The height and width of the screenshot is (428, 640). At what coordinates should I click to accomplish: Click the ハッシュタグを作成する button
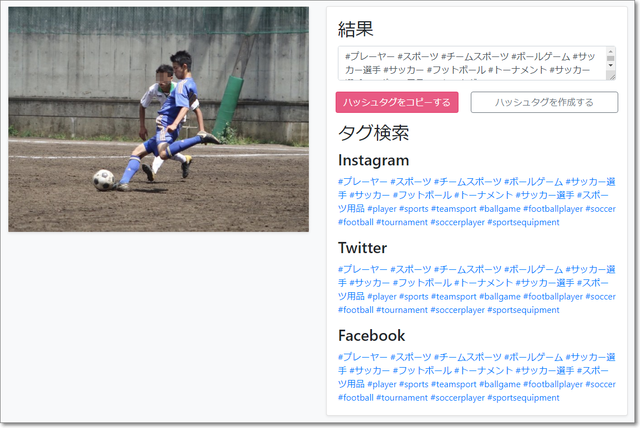coord(544,102)
